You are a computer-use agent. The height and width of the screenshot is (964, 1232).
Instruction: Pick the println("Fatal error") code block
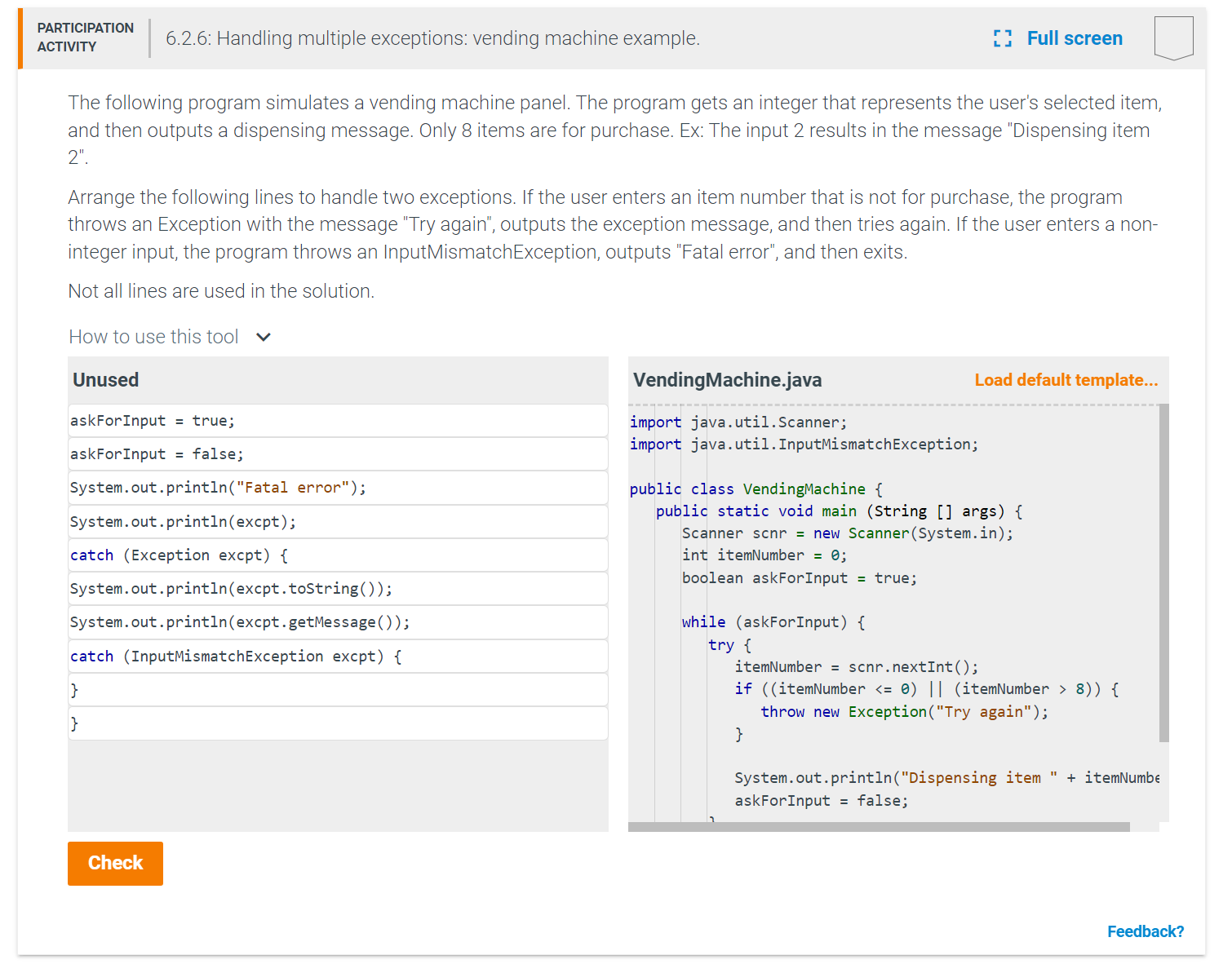tap(338, 488)
